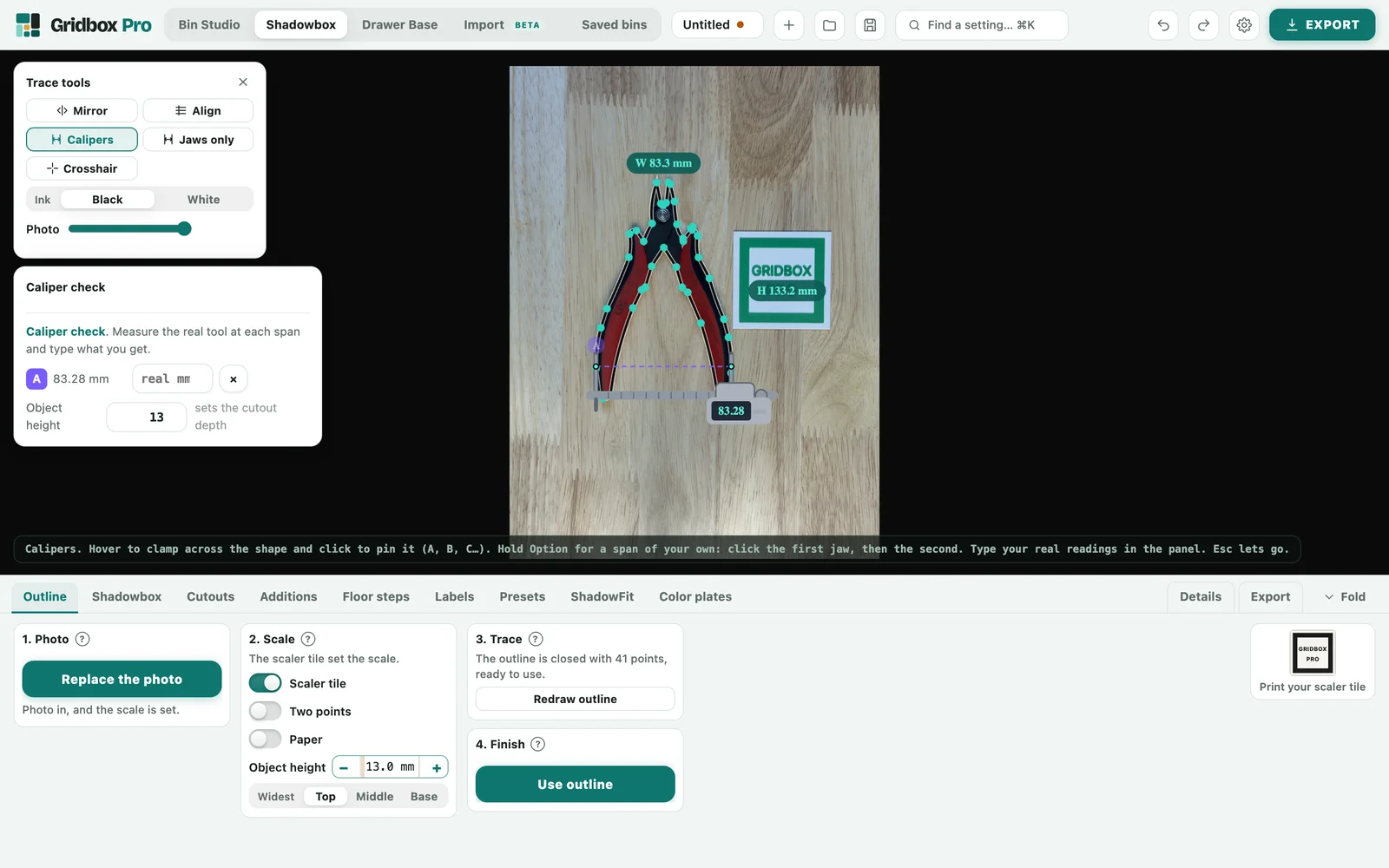The width and height of the screenshot is (1389, 868).
Task: Click the W 83.3 mm width label
Action: click(663, 163)
